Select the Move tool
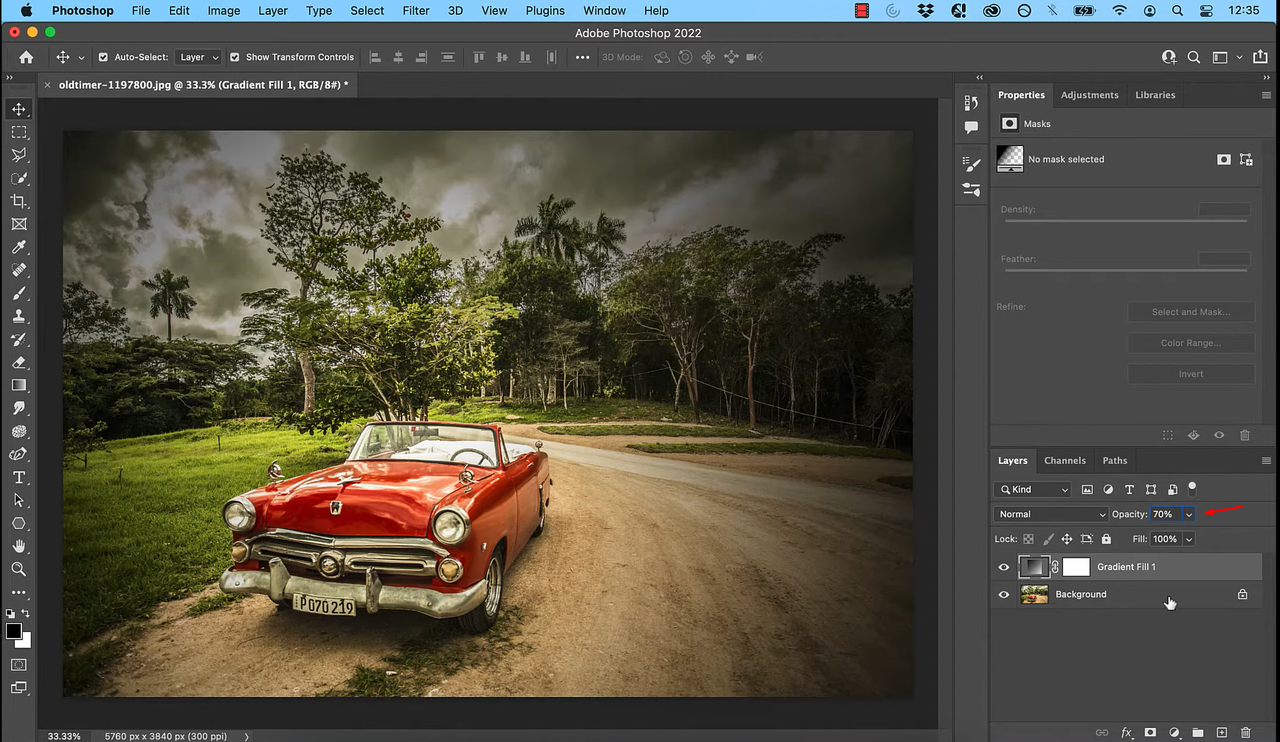Image resolution: width=1280 pixels, height=742 pixels. click(x=18, y=109)
